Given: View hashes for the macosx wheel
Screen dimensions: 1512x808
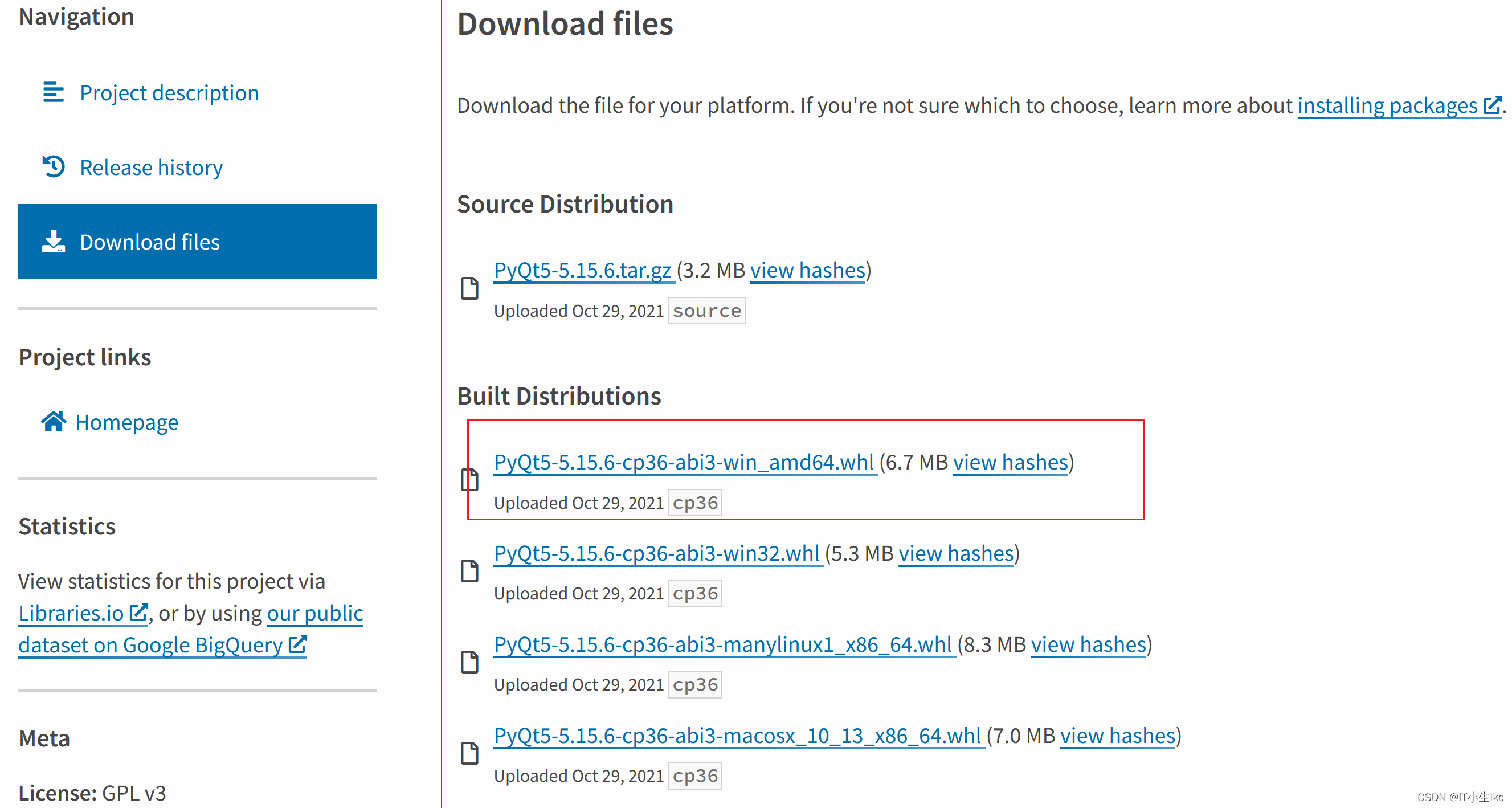Looking at the screenshot, I should (1117, 735).
